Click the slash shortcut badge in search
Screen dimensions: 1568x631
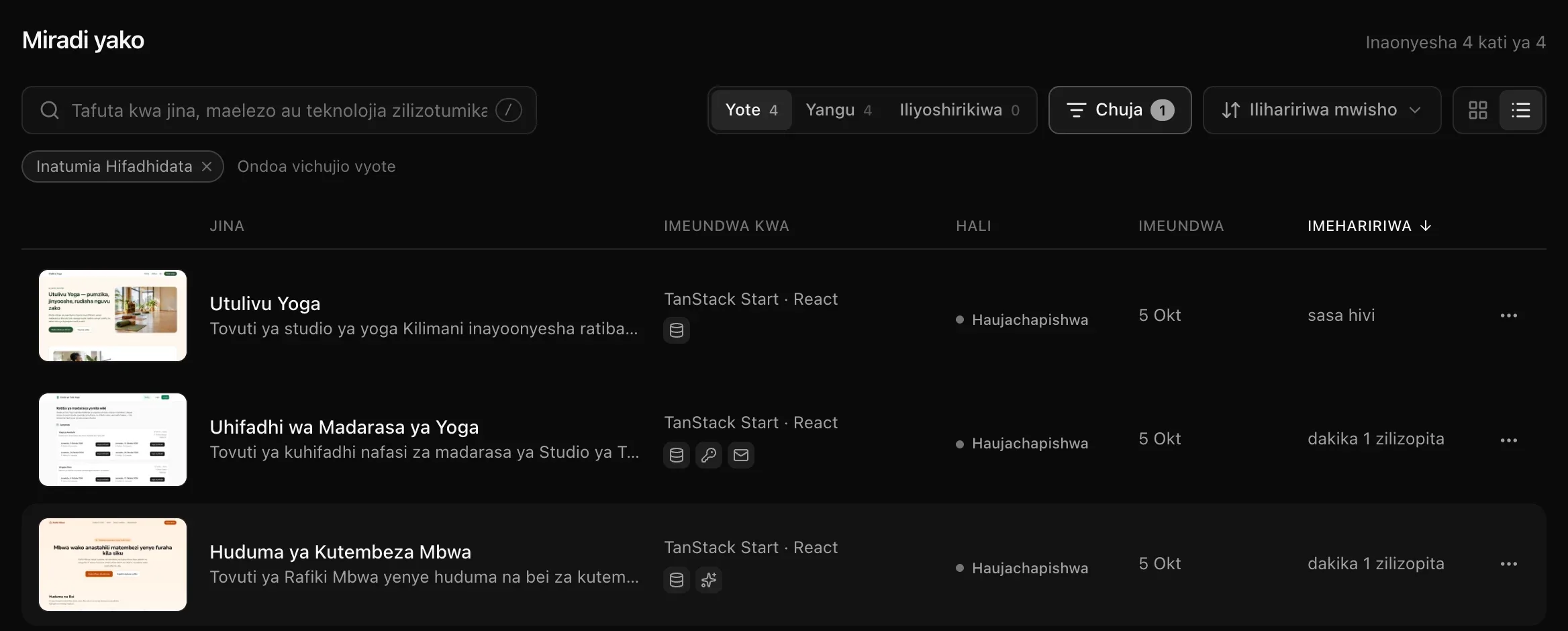click(509, 110)
